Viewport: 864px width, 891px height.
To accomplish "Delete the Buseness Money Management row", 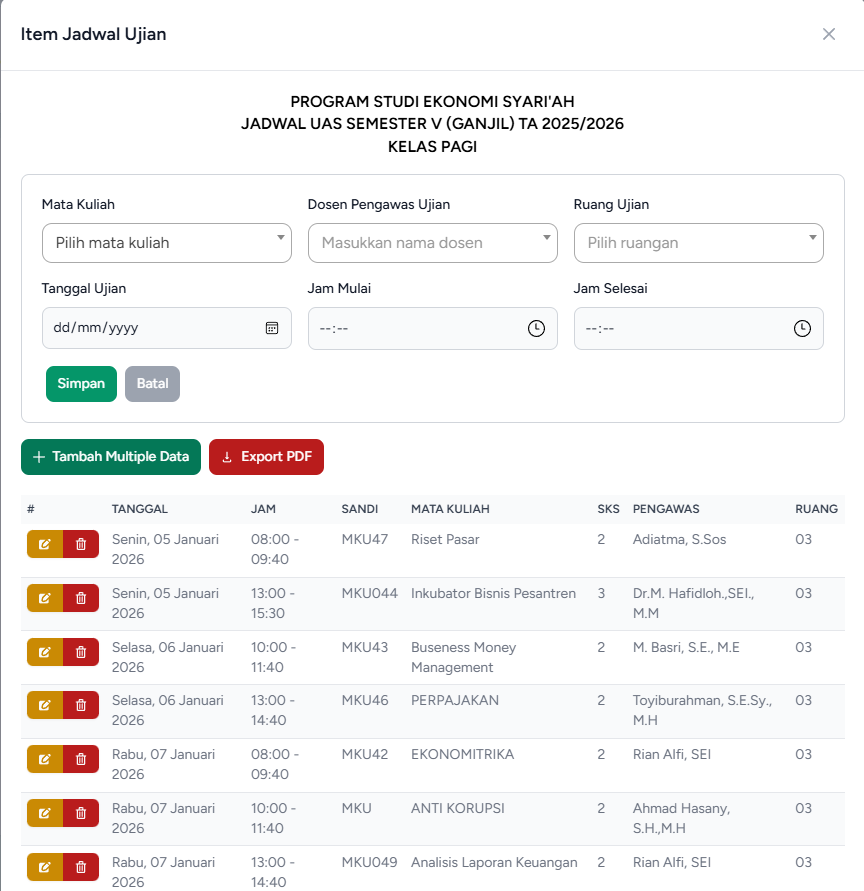I will 81,652.
